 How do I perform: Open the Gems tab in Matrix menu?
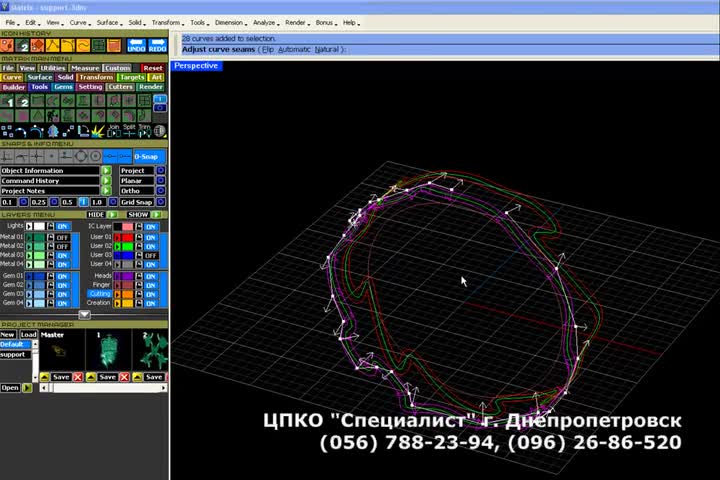click(x=64, y=87)
